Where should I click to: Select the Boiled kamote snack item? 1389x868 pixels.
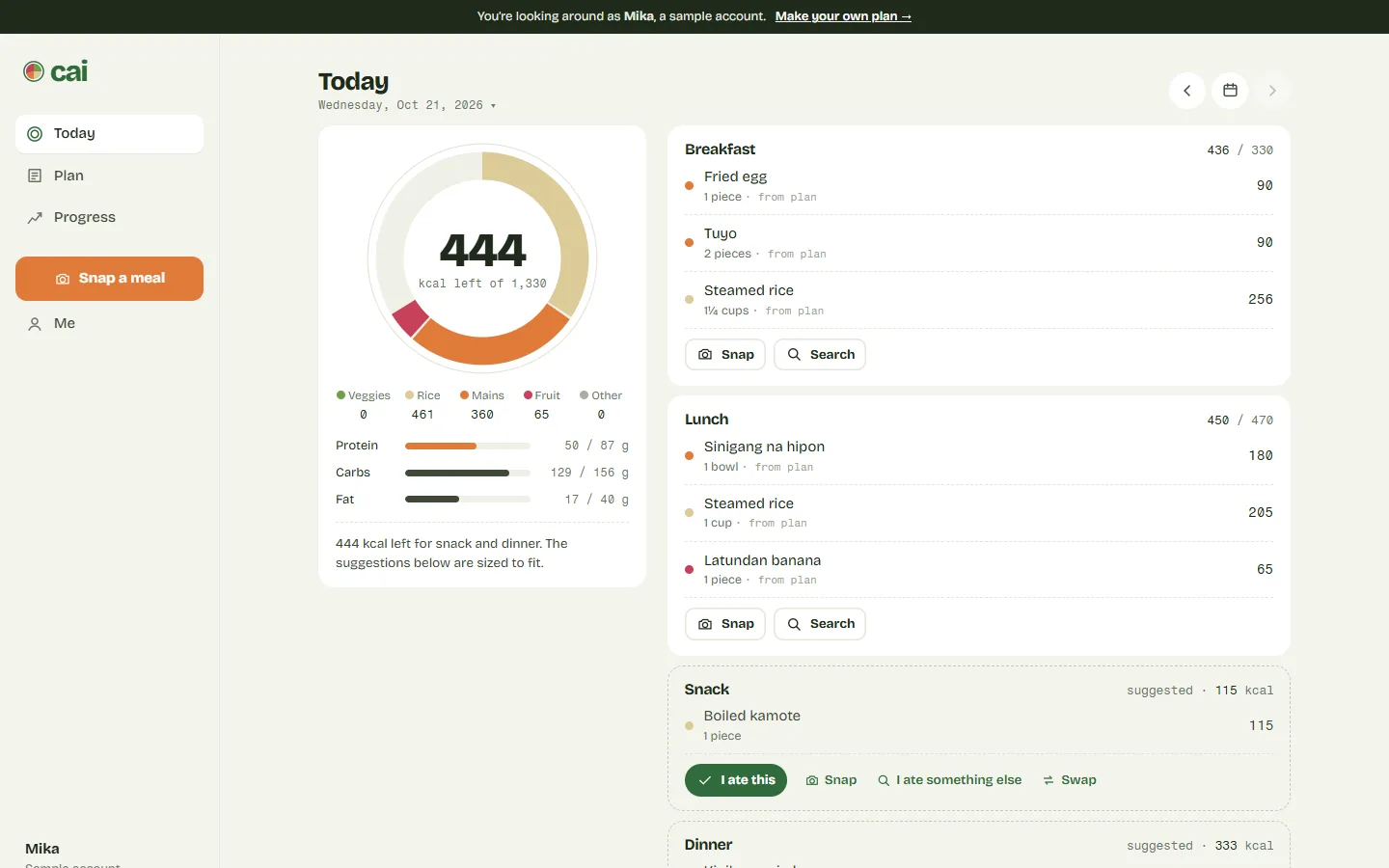coord(979,725)
